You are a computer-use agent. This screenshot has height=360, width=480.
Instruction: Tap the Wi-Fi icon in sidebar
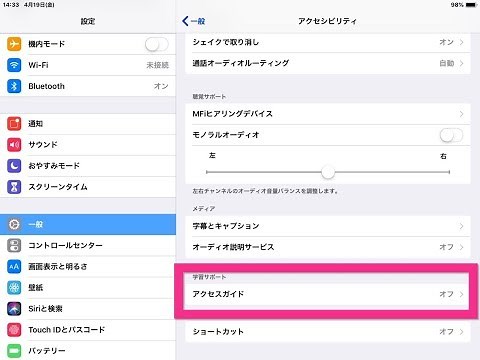(x=14, y=65)
